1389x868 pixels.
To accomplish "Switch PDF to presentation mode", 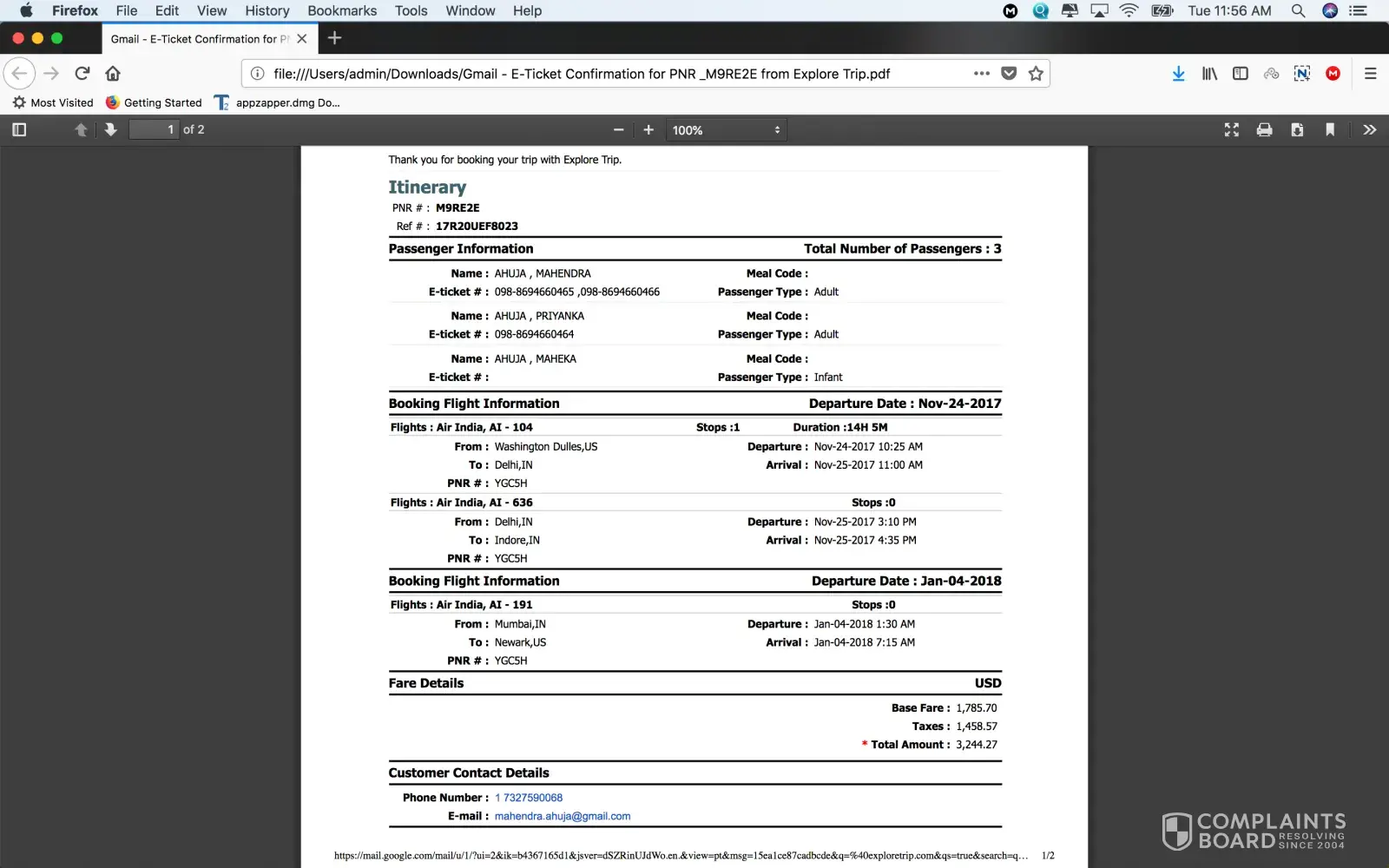I will pos(1231,130).
